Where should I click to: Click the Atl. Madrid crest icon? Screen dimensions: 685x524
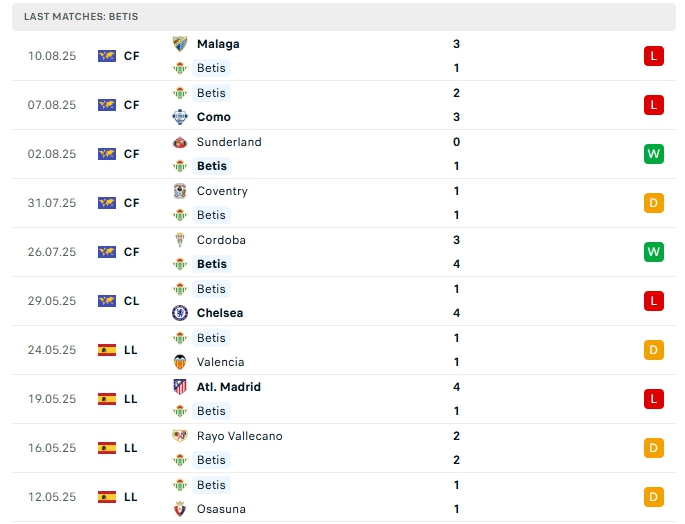coord(180,387)
